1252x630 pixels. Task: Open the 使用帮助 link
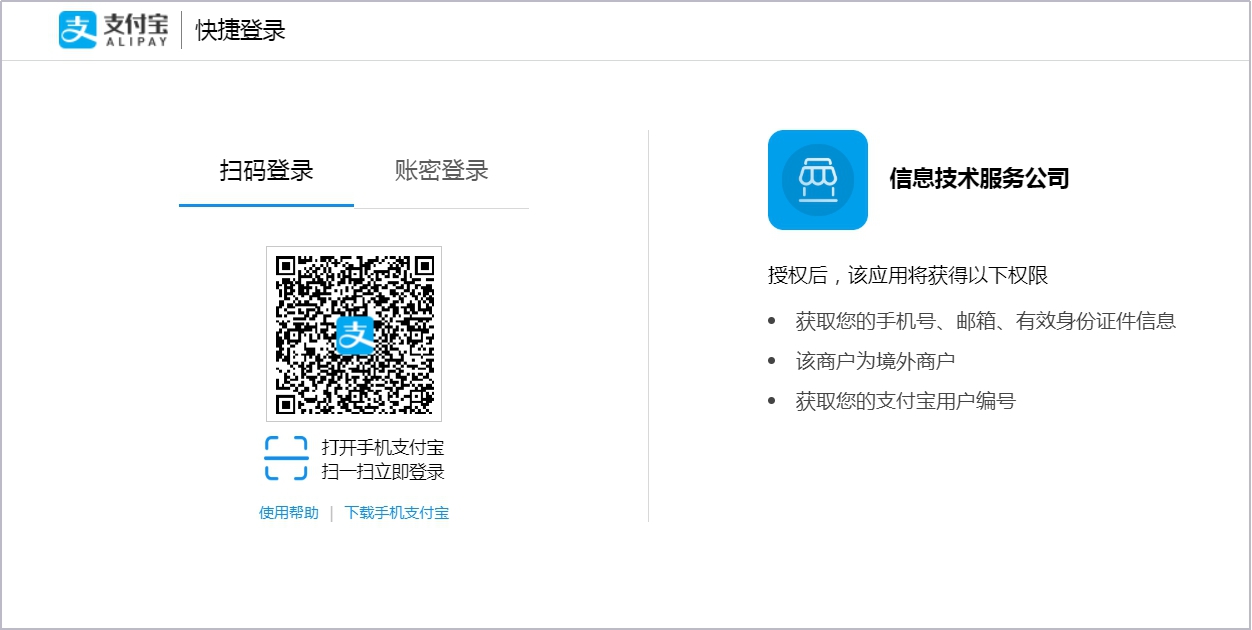(x=288, y=512)
